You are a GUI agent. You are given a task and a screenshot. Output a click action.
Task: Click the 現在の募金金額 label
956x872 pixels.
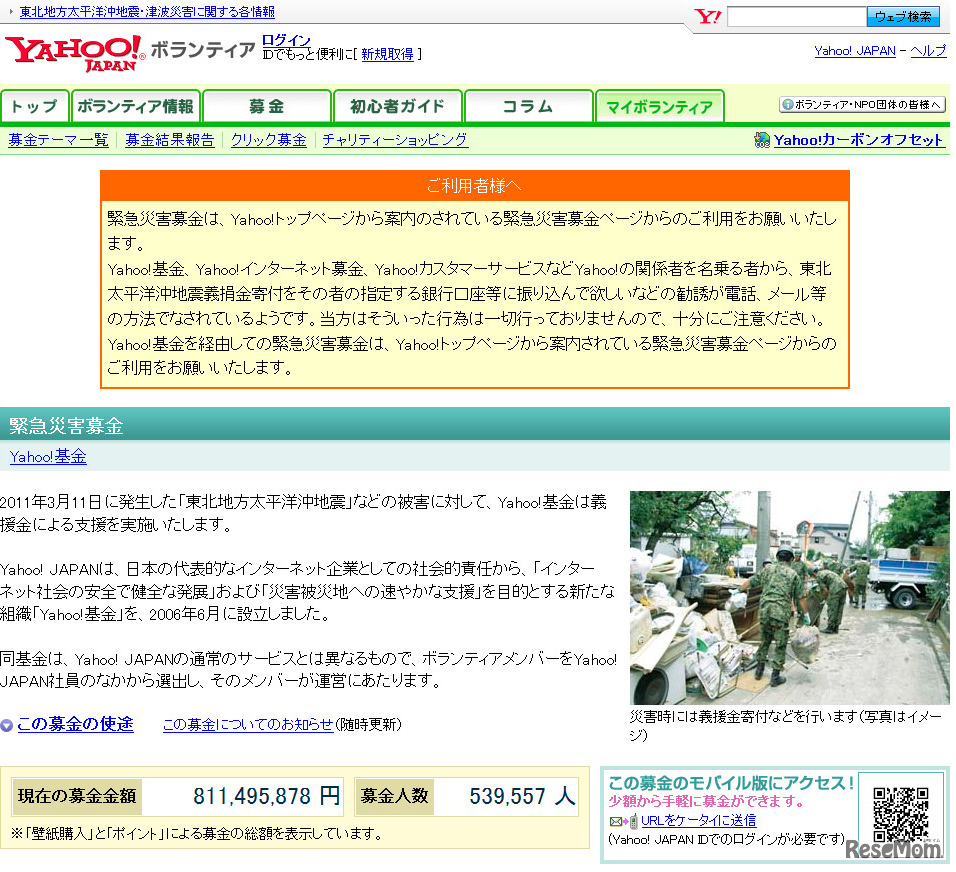click(x=77, y=796)
